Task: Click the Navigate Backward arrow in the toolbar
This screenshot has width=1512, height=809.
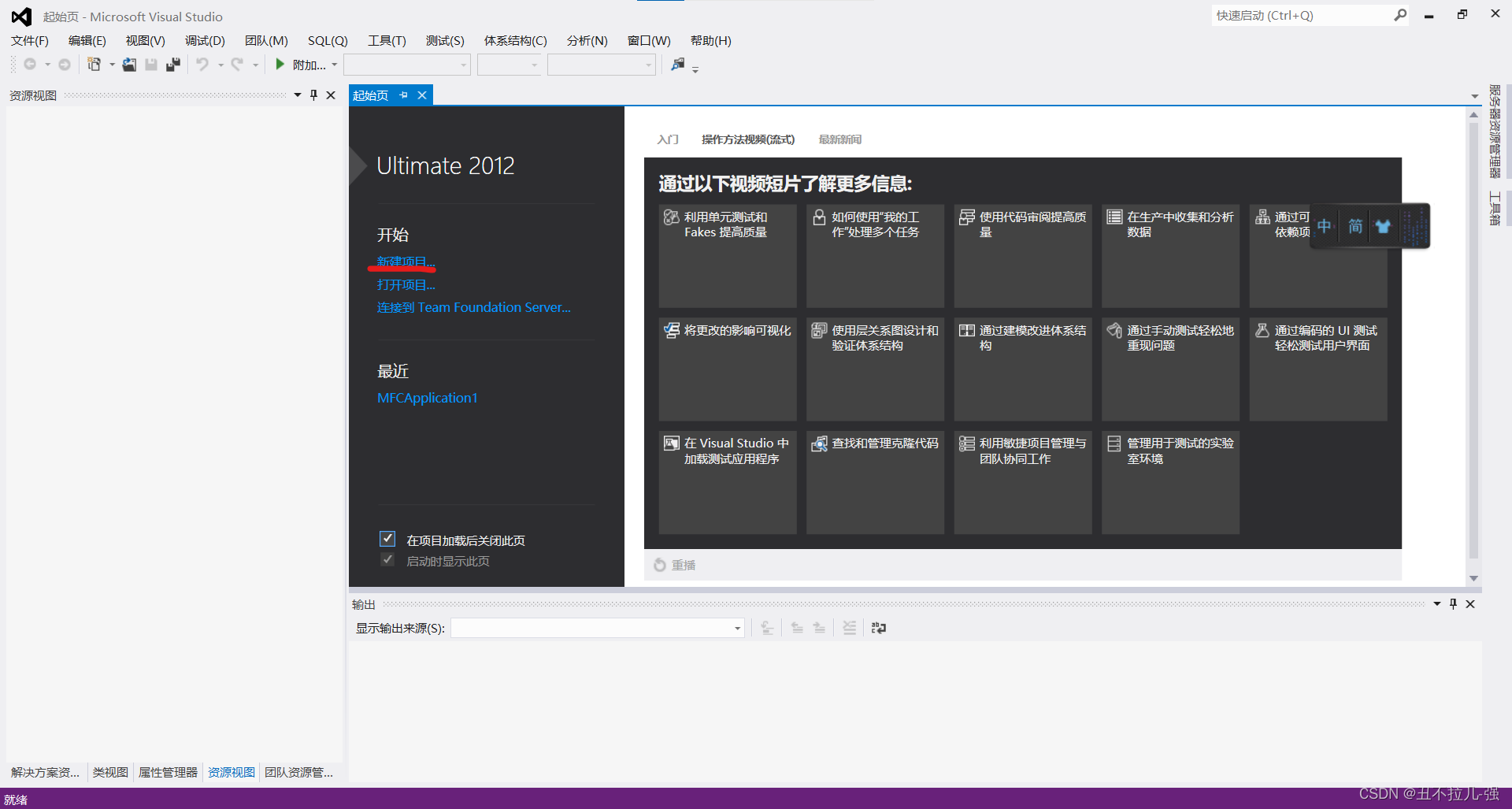Action: pyautogui.click(x=30, y=65)
